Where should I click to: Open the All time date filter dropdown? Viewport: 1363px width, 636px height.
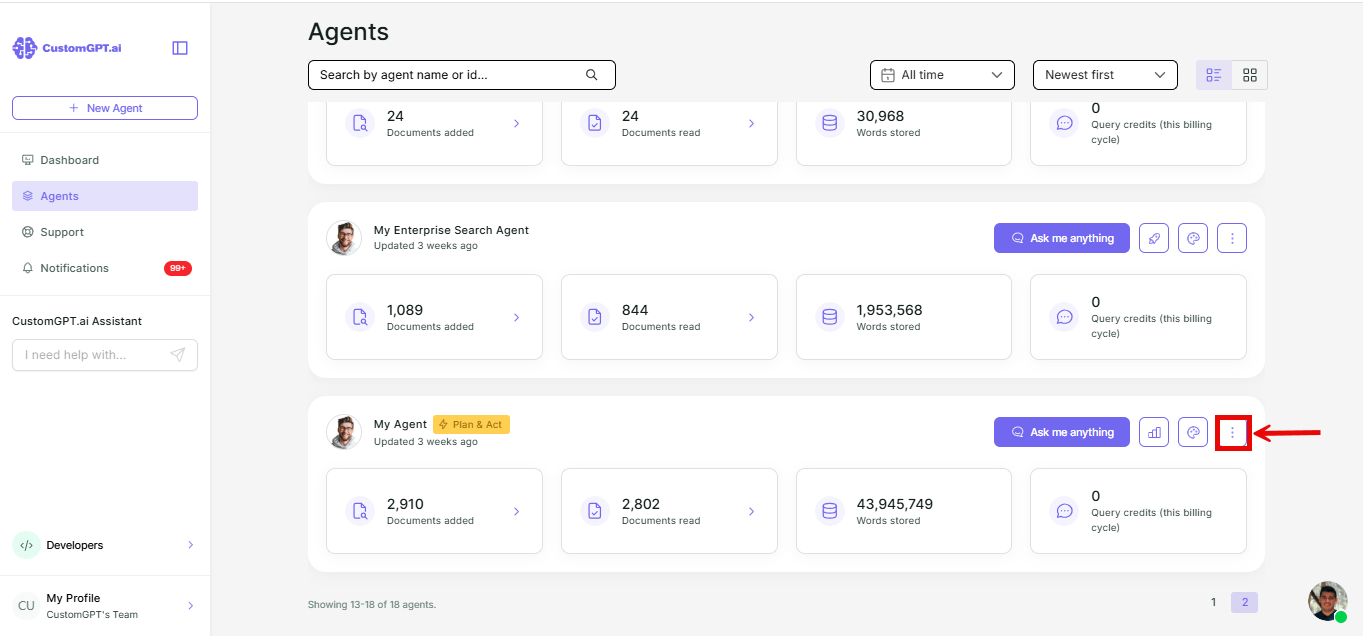[x=942, y=75]
